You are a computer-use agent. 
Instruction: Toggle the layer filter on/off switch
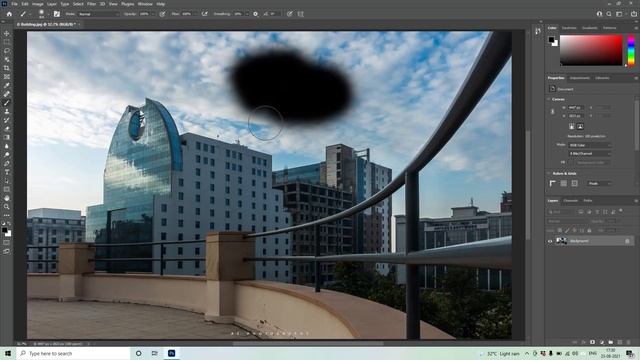621,211
